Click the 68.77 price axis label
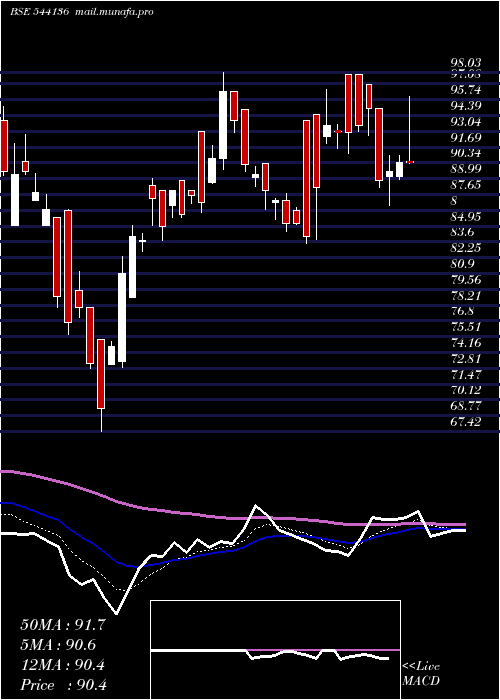This screenshot has width=500, height=700. 465,406
